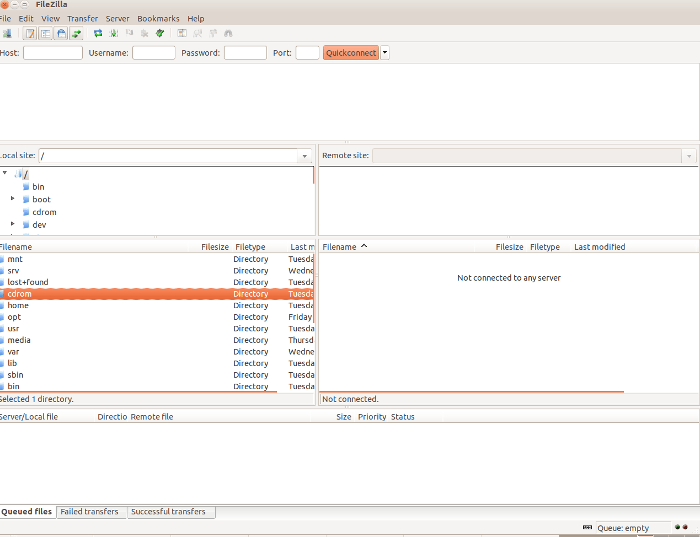
Task: Sort remote list by Last modified column
Action: [x=600, y=247]
